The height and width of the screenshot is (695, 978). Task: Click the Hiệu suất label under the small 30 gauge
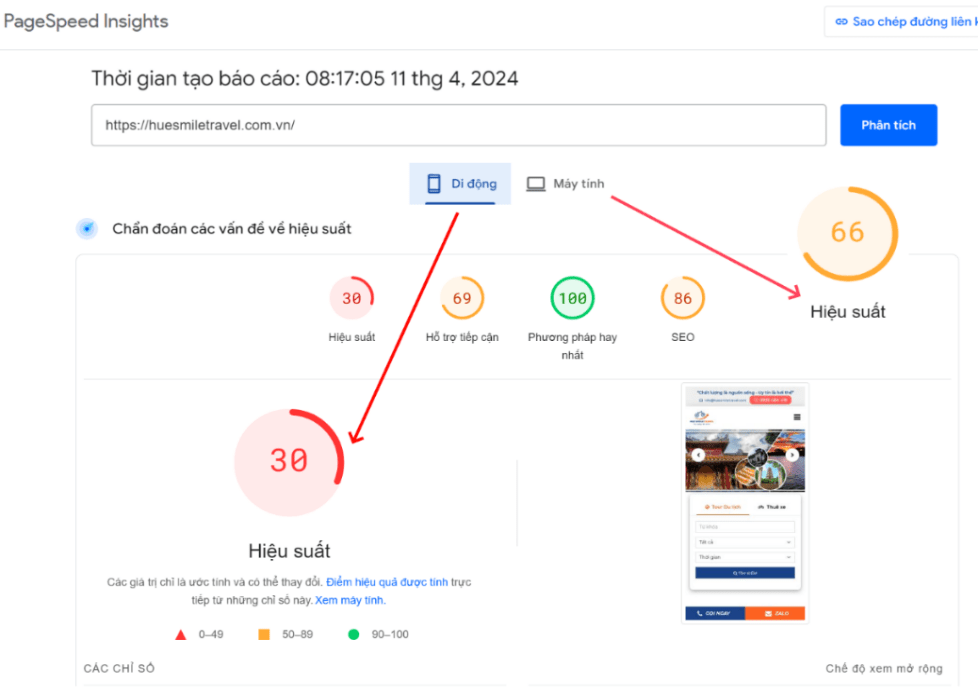(x=352, y=338)
